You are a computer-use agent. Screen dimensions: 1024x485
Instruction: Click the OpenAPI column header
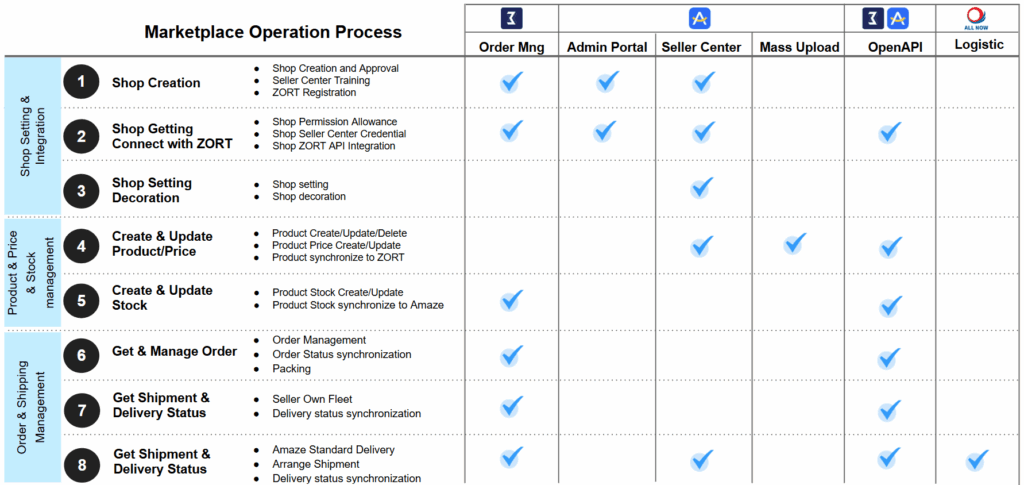(888, 47)
